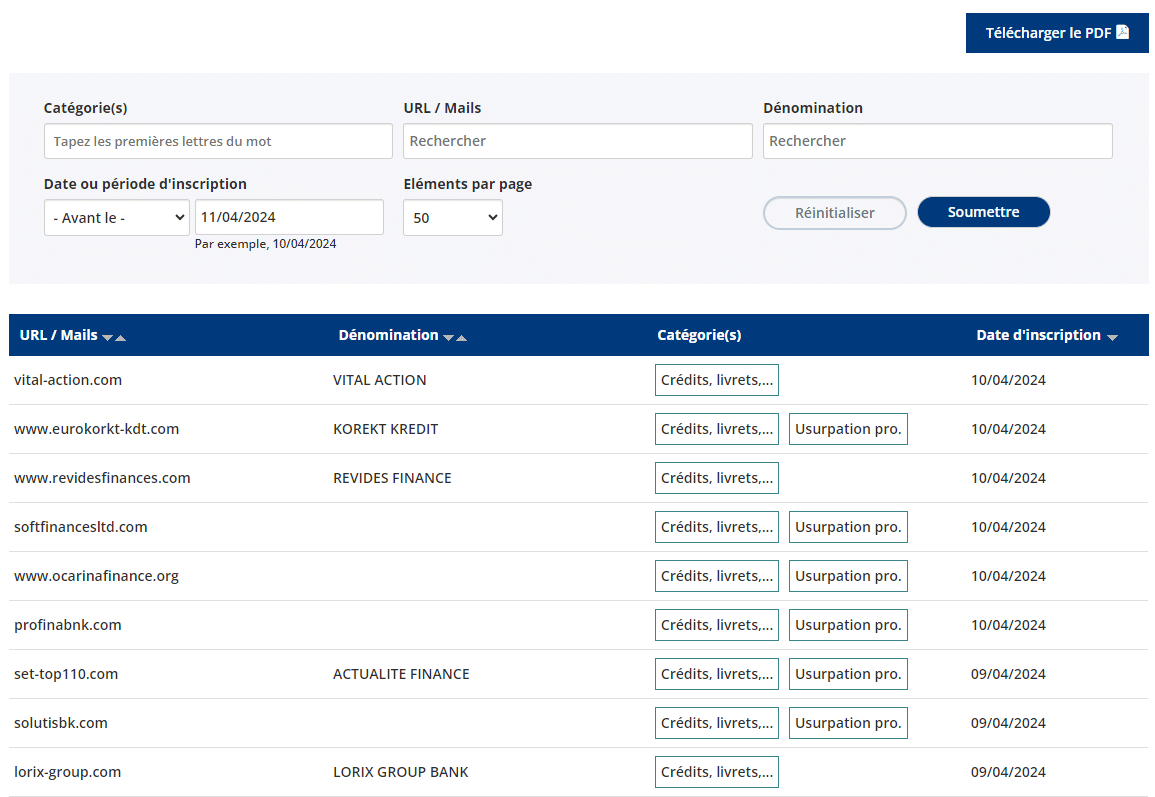Select set-top110.com URL entry
Image resolution: width=1155 pixels, height=797 pixels.
(66, 674)
